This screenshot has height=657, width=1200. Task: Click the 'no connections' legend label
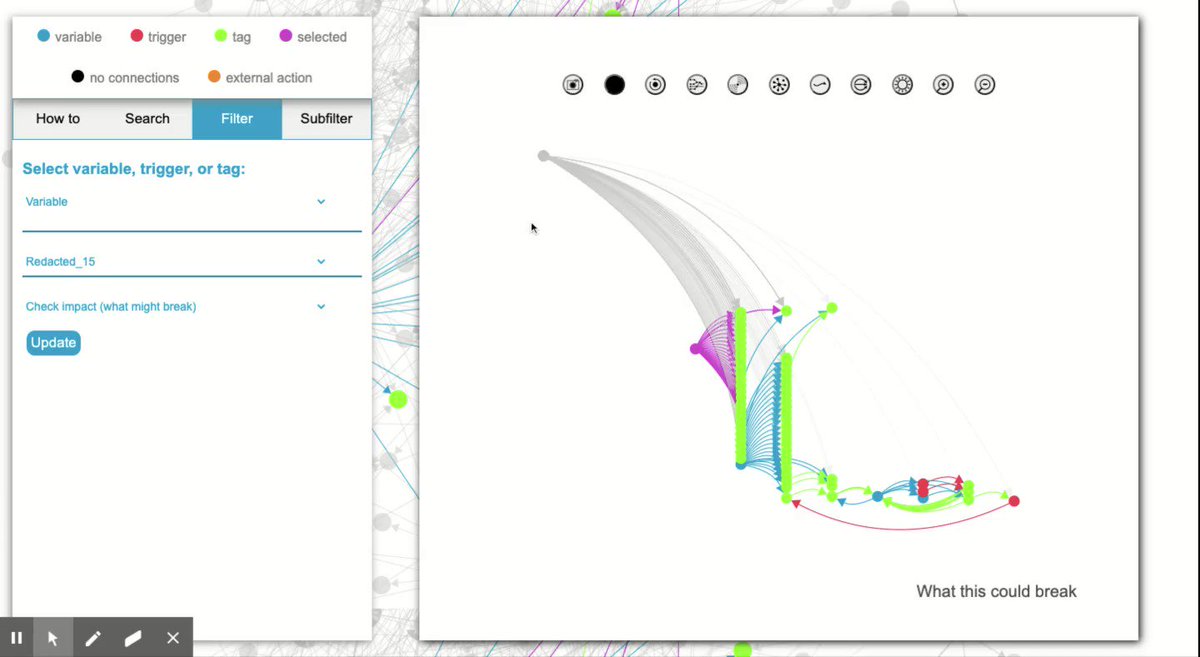coord(134,77)
